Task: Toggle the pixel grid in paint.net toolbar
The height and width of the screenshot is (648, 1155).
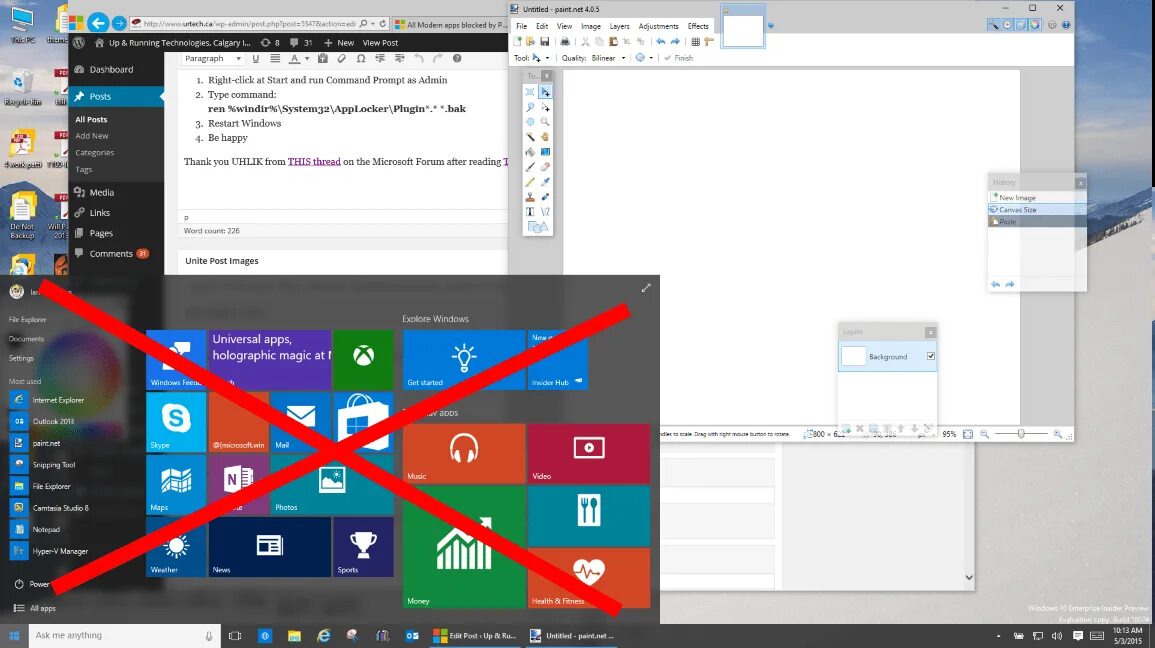Action: [x=695, y=41]
